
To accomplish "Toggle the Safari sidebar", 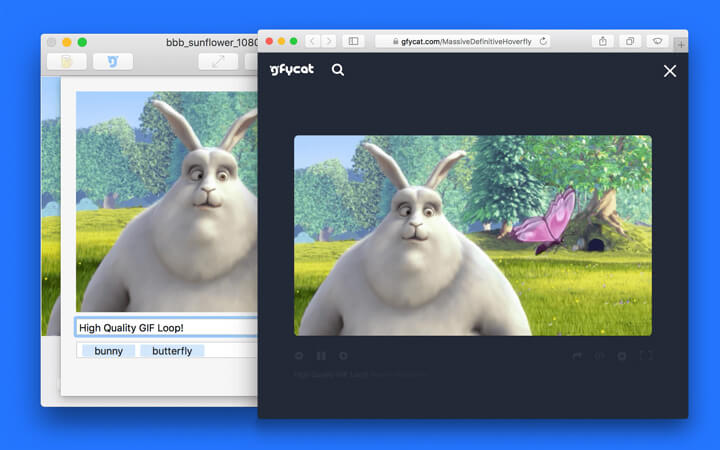I will click(354, 41).
